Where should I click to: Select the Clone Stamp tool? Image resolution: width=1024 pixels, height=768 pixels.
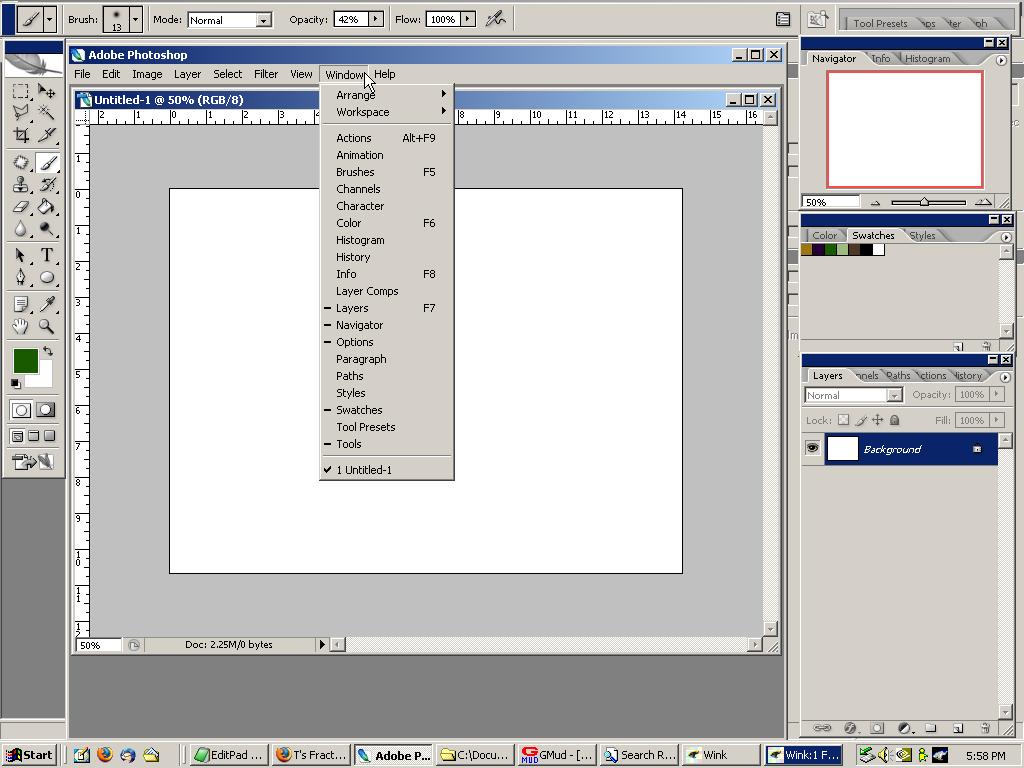[22, 183]
